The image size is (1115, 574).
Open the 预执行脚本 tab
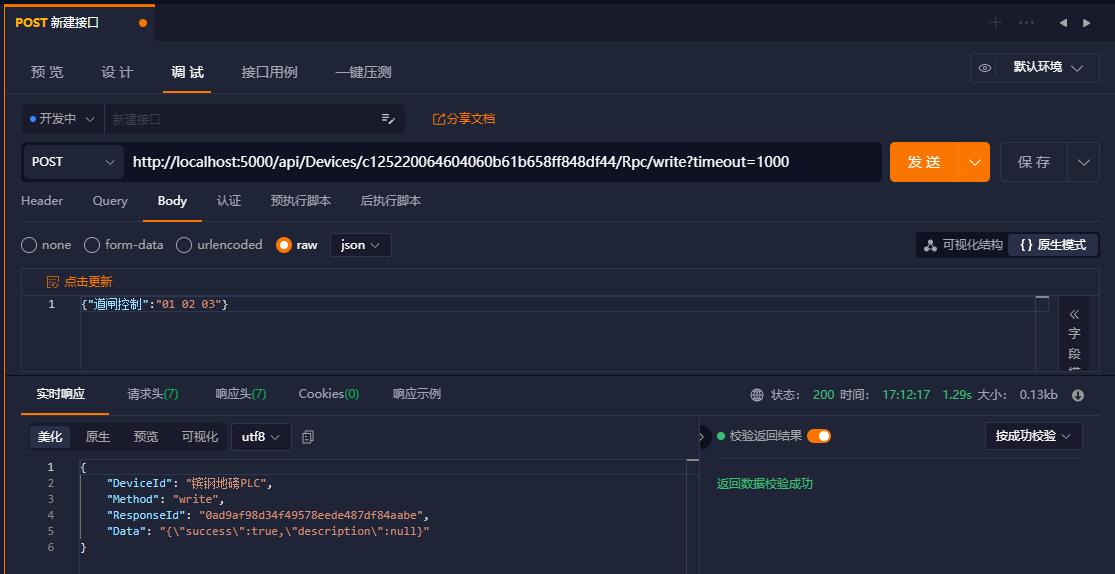pos(301,201)
